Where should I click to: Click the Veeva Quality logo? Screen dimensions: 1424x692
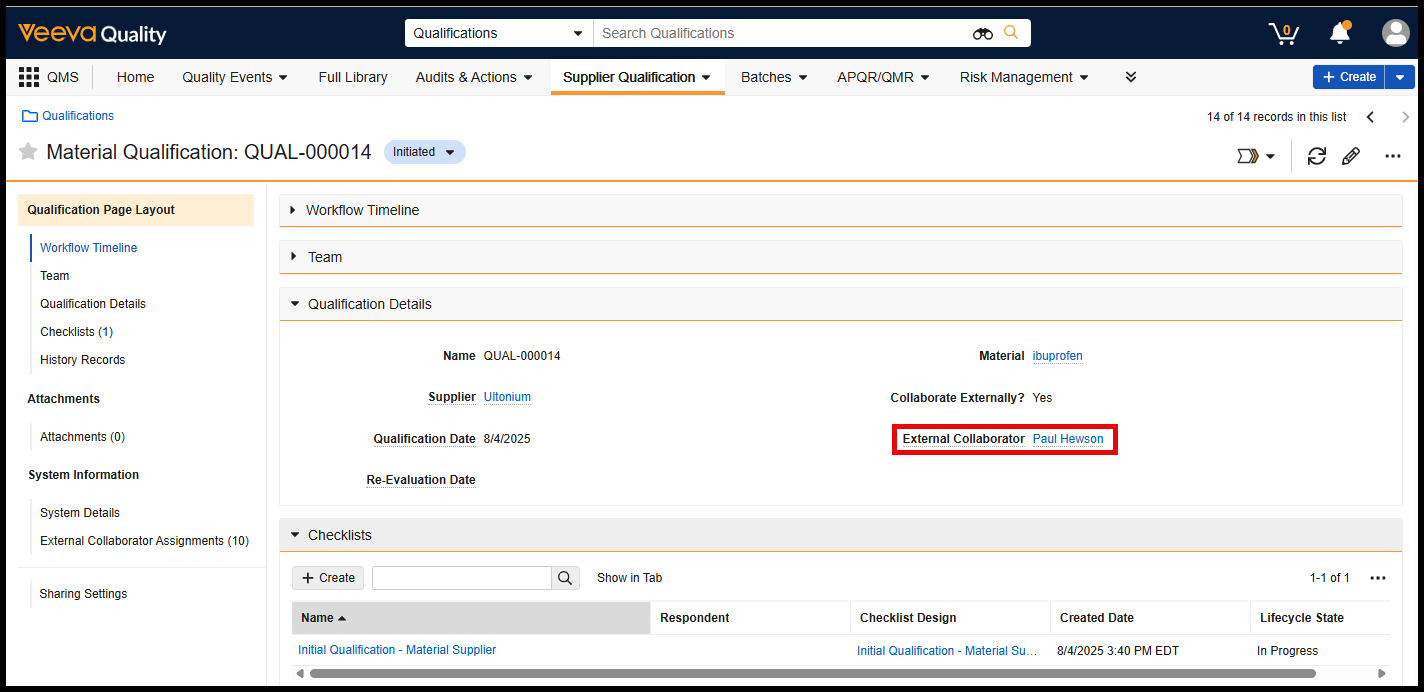point(92,33)
